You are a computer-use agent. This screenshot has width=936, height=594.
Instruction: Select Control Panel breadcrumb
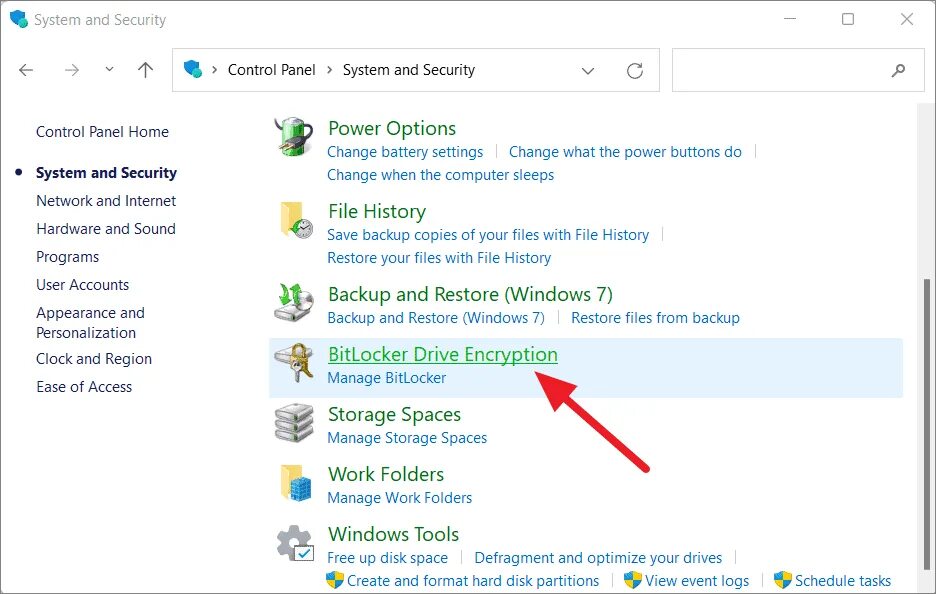pyautogui.click(x=272, y=70)
